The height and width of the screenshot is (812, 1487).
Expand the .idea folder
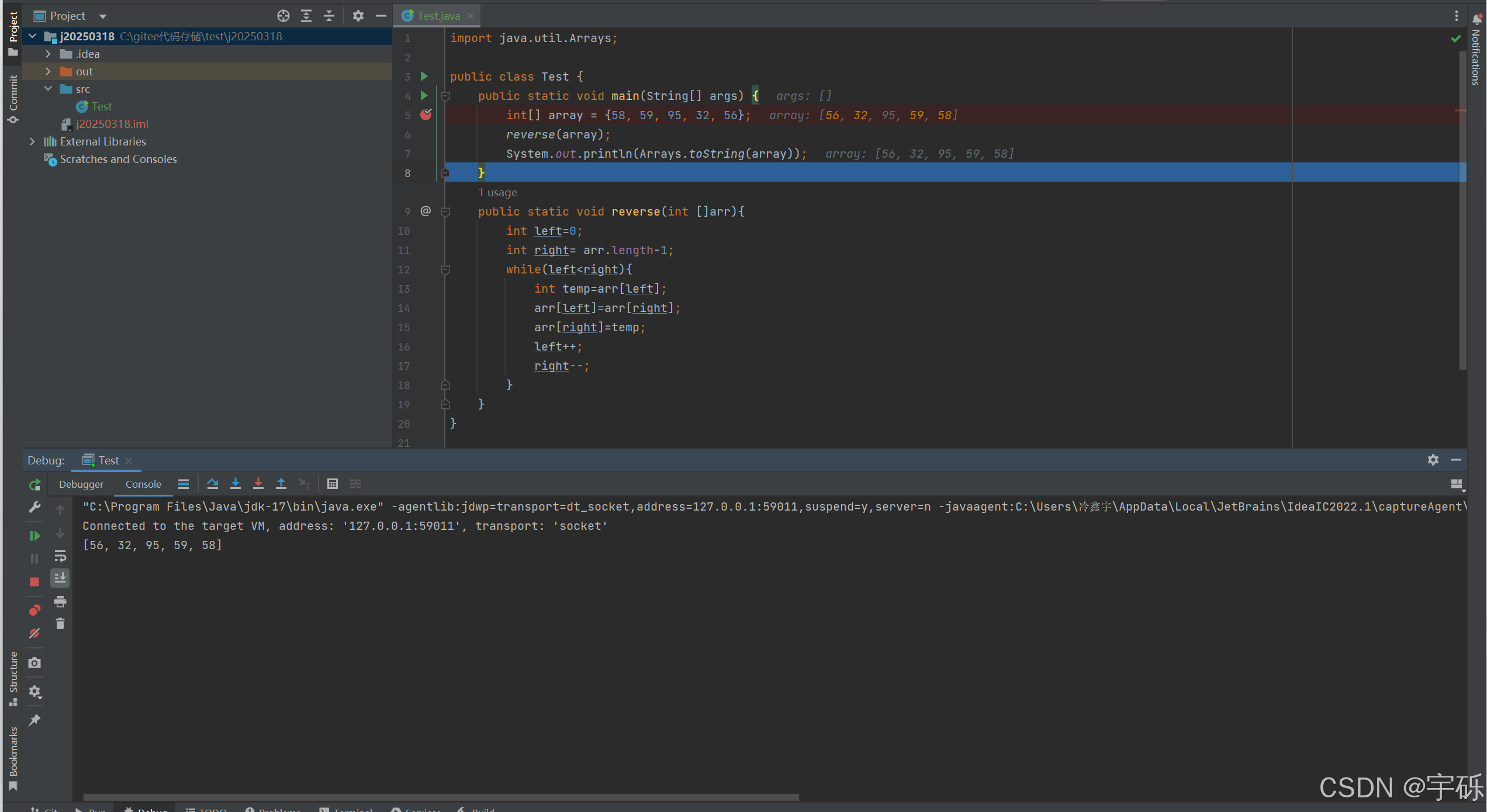click(48, 54)
